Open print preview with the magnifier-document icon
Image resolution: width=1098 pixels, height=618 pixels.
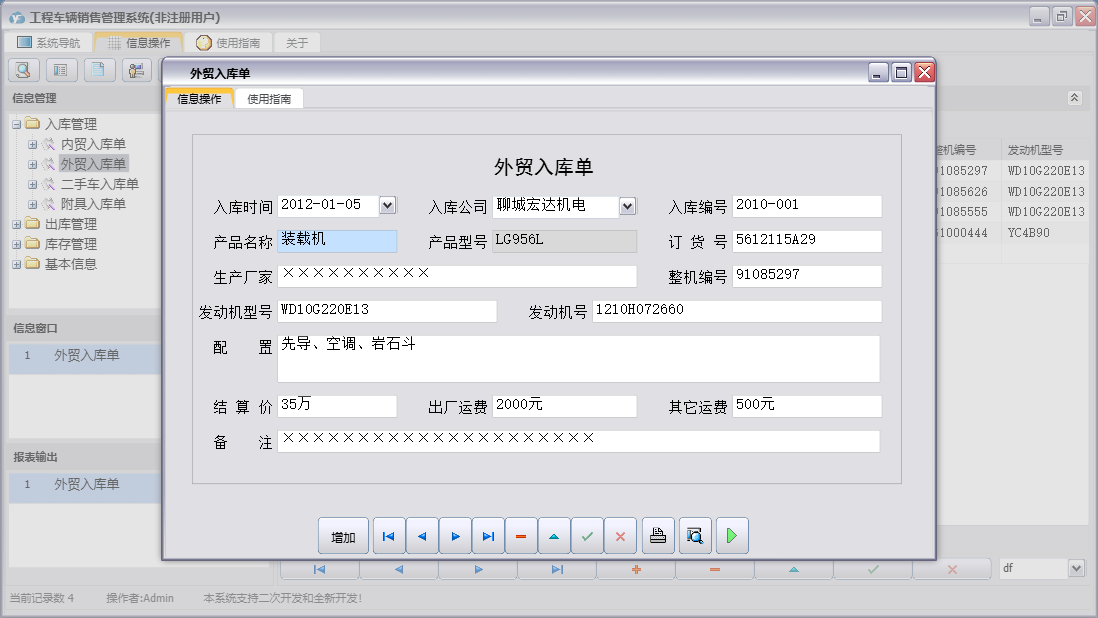694,535
